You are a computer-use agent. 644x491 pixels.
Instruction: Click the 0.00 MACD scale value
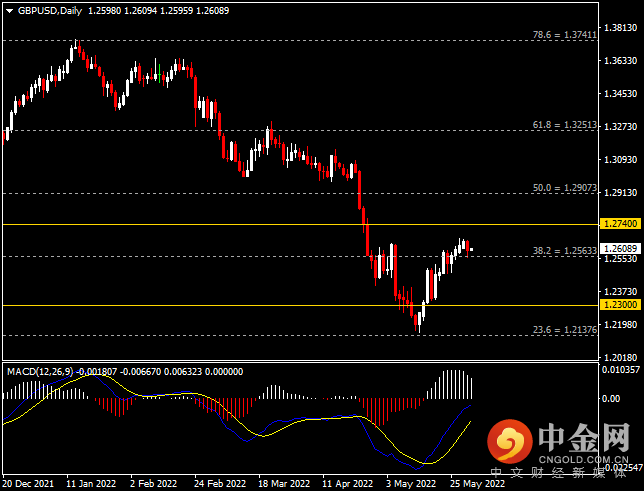(x=611, y=399)
